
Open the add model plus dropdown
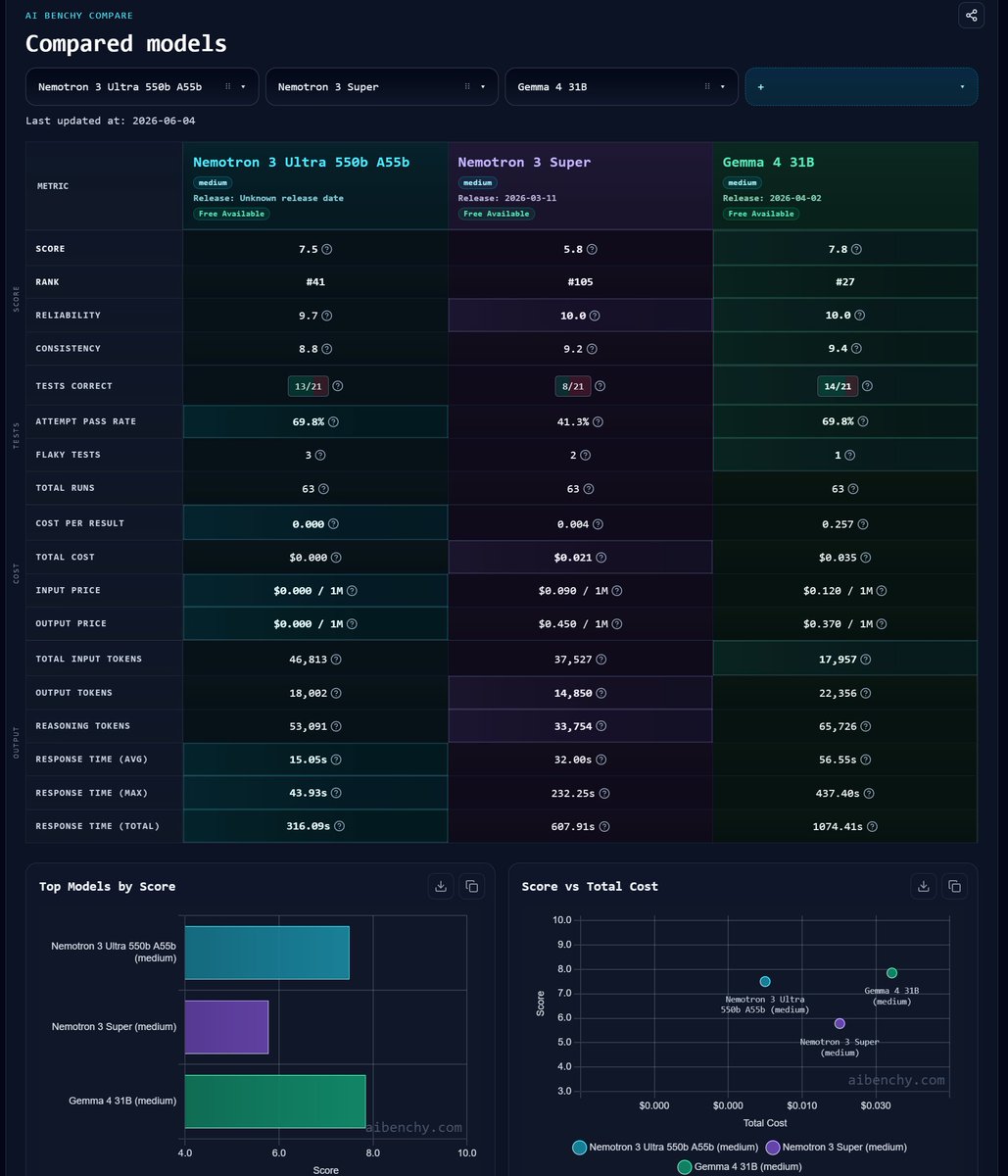(x=861, y=86)
